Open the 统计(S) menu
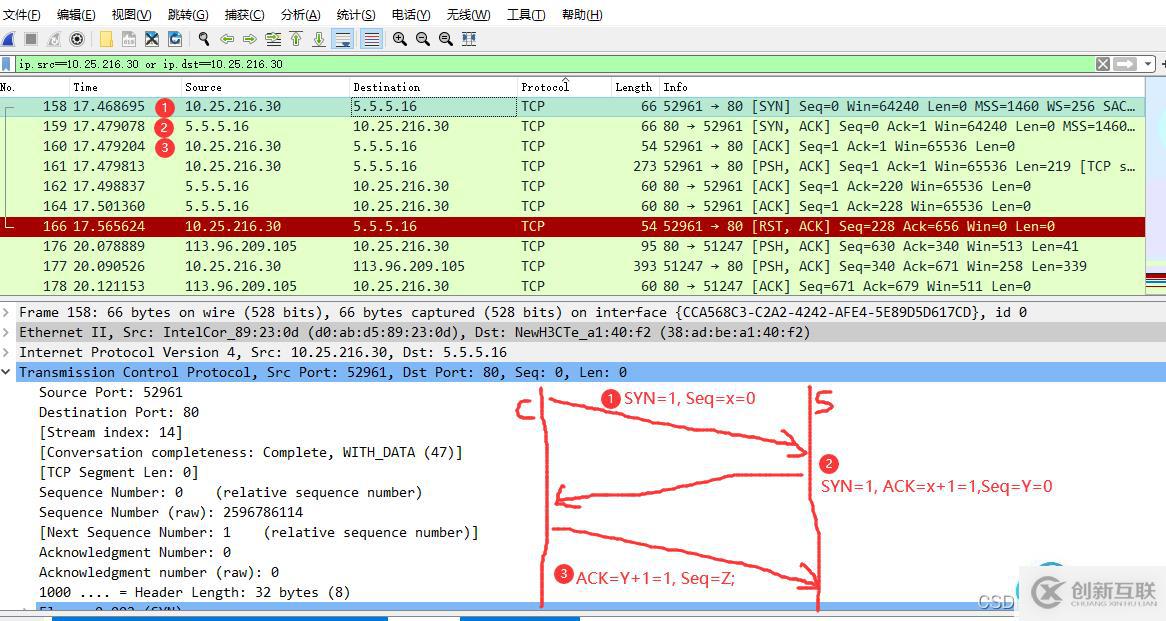The image size is (1166, 621). point(355,14)
